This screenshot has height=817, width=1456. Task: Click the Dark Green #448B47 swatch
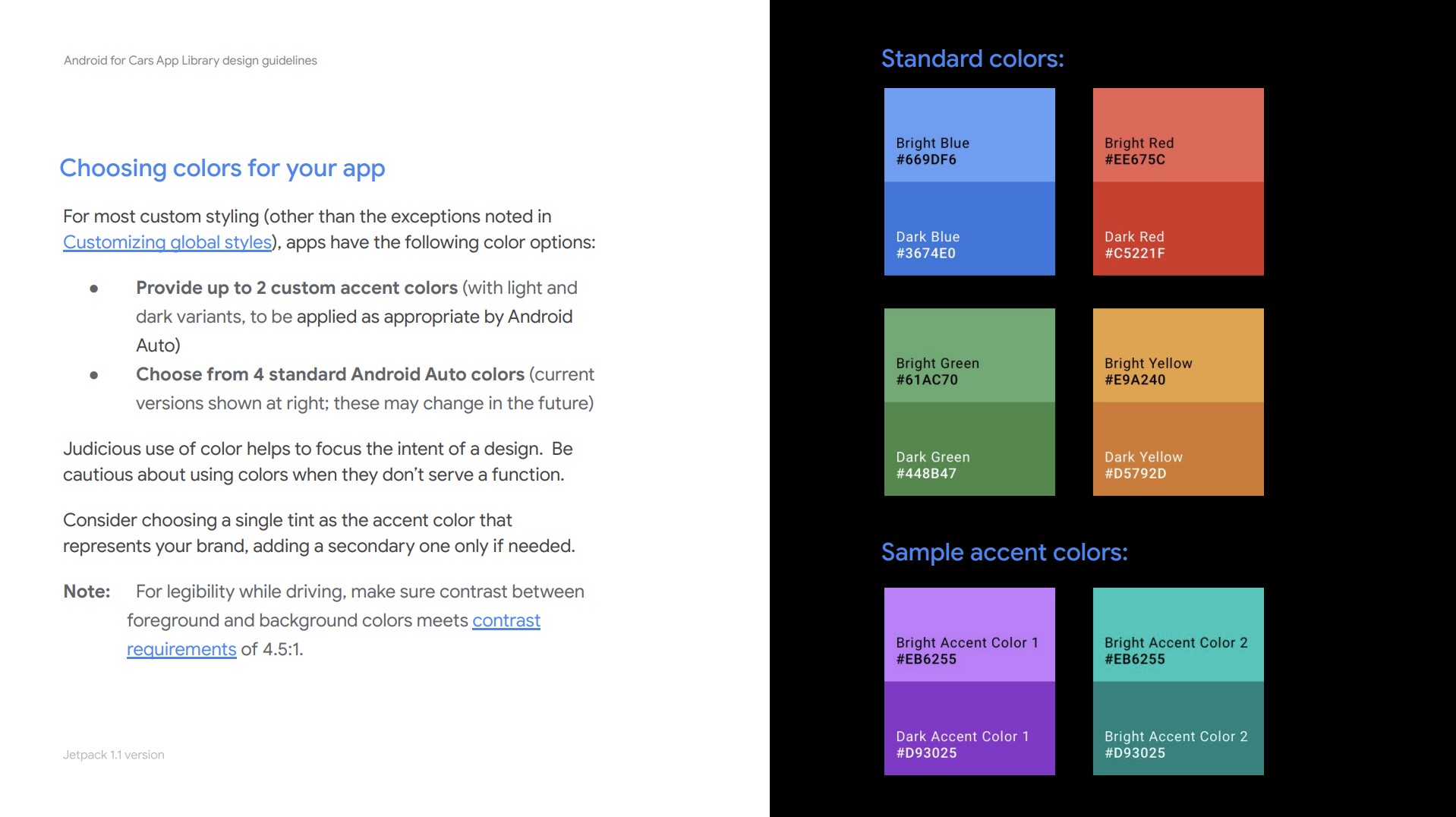click(969, 449)
